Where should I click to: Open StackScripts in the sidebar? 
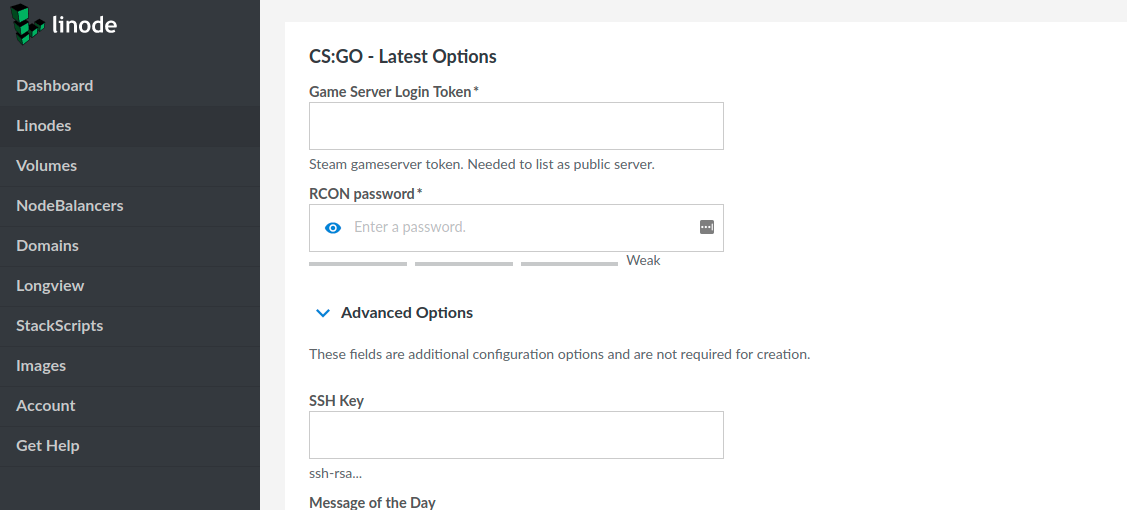pyautogui.click(x=129, y=326)
